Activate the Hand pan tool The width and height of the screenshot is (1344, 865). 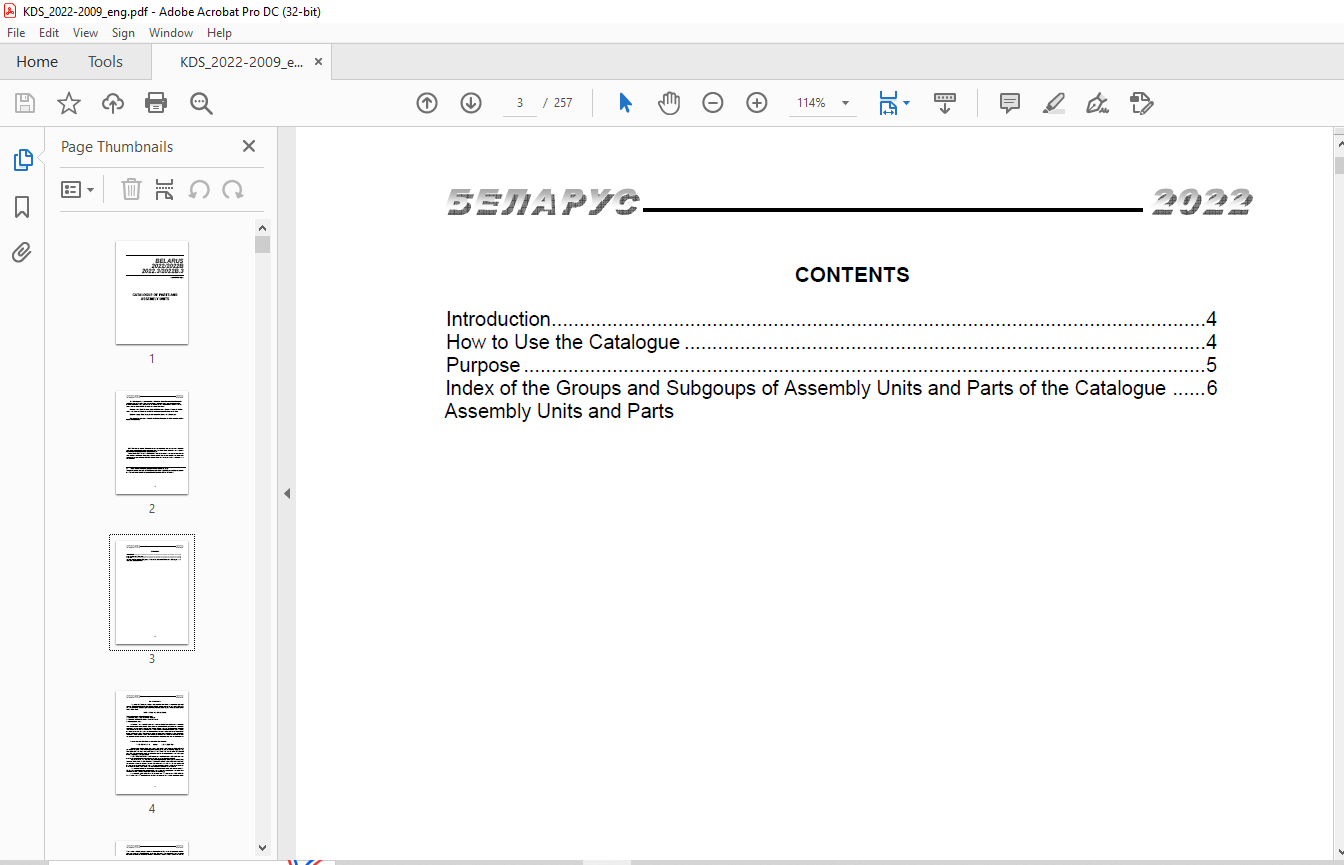click(669, 103)
